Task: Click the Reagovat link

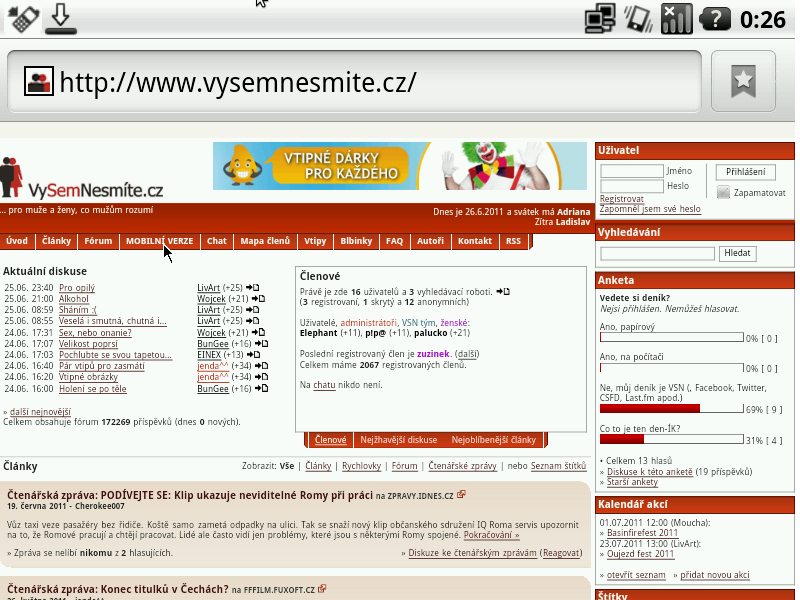Action: (x=561, y=553)
